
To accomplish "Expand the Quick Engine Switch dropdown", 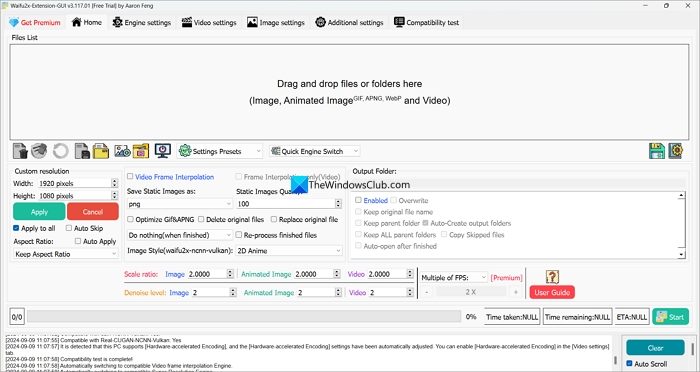I will coord(314,151).
